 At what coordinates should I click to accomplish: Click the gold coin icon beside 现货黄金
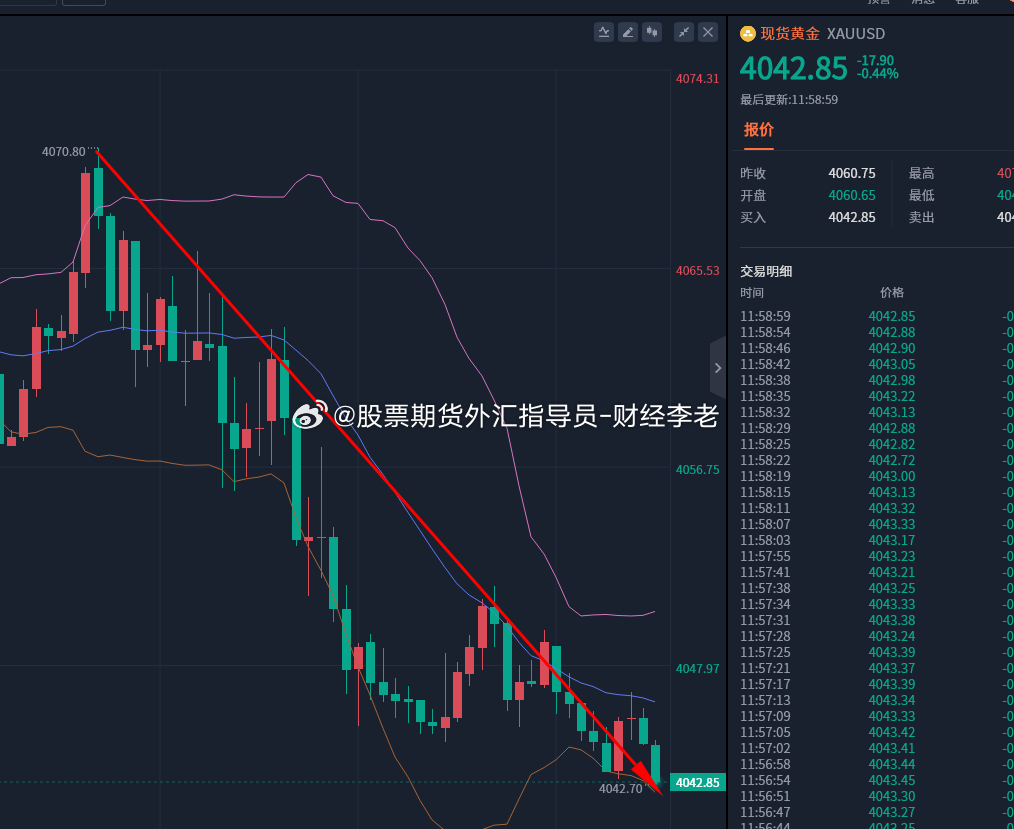(x=748, y=34)
